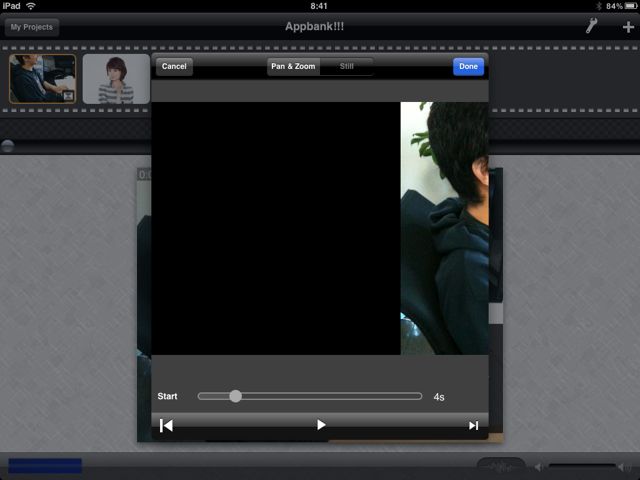Click the 4s duration label

point(439,397)
